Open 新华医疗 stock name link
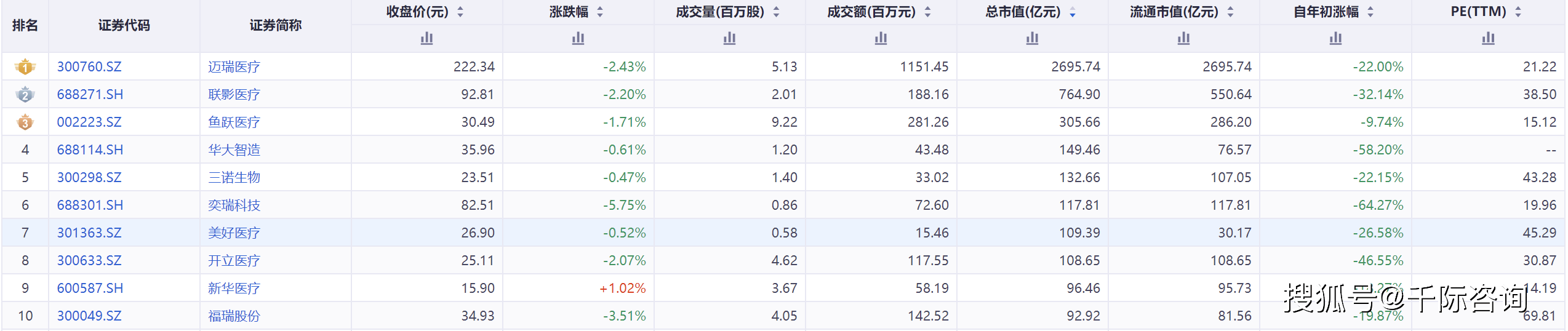 point(234,288)
